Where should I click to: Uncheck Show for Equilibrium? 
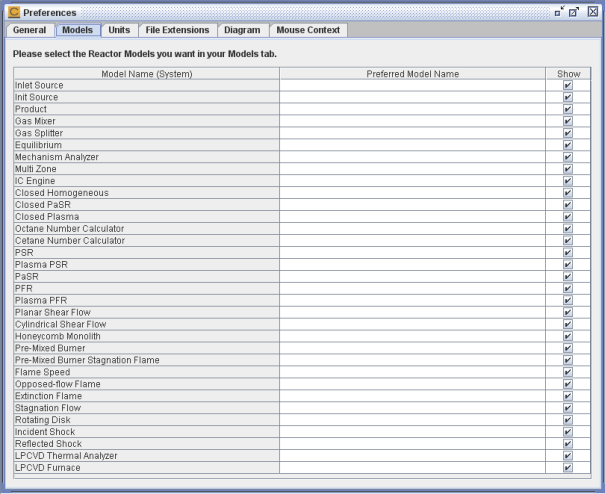pyautogui.click(x=568, y=145)
